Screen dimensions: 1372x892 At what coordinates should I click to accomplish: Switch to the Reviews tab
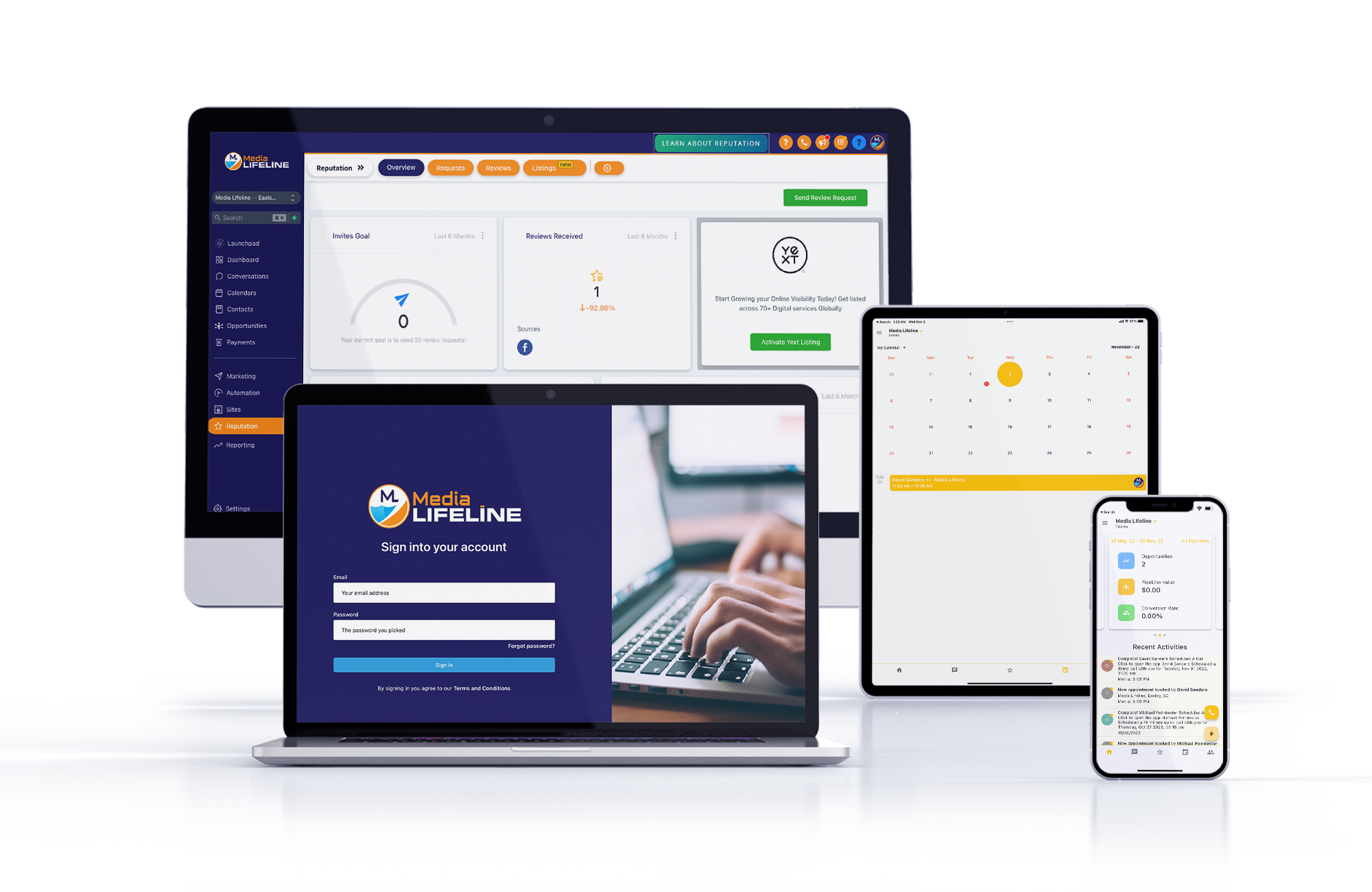pyautogui.click(x=498, y=167)
